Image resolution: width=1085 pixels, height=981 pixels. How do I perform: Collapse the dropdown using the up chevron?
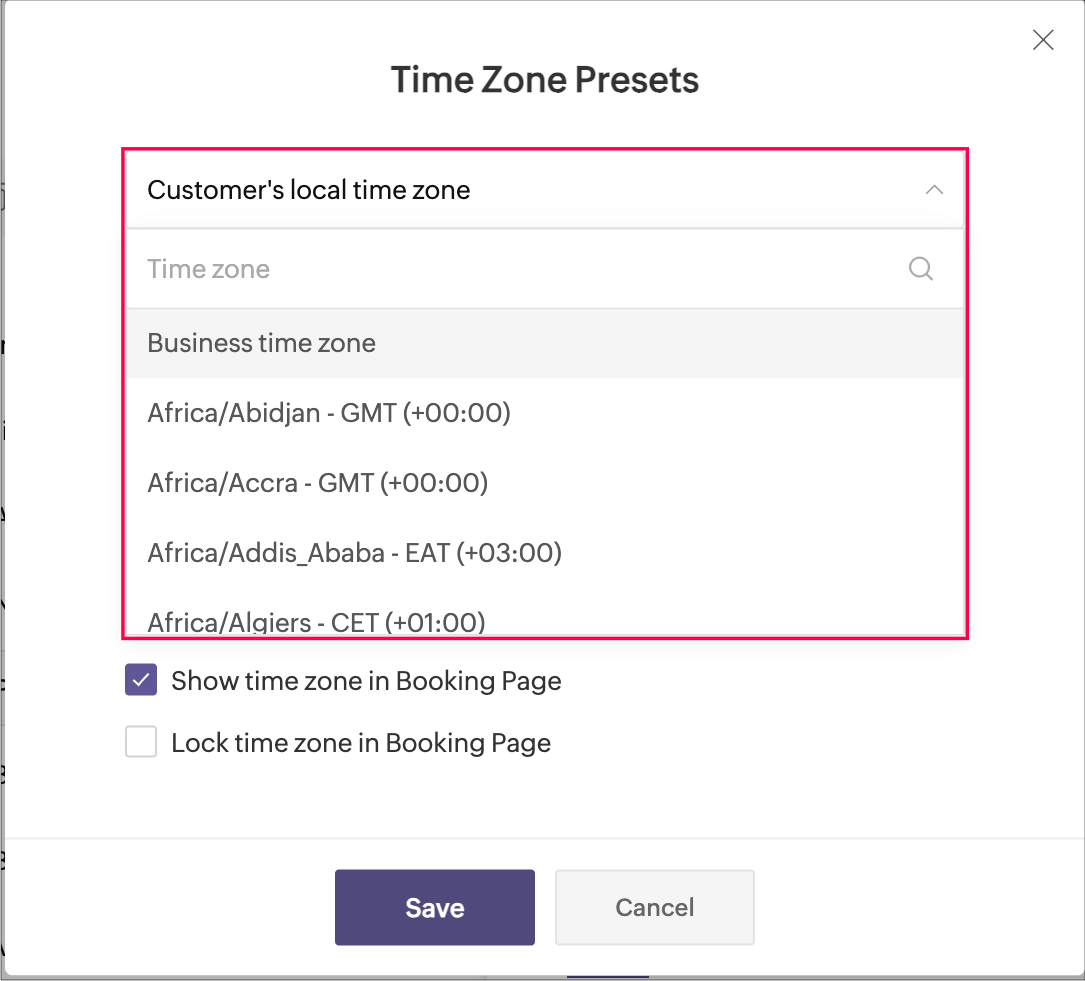[934, 190]
